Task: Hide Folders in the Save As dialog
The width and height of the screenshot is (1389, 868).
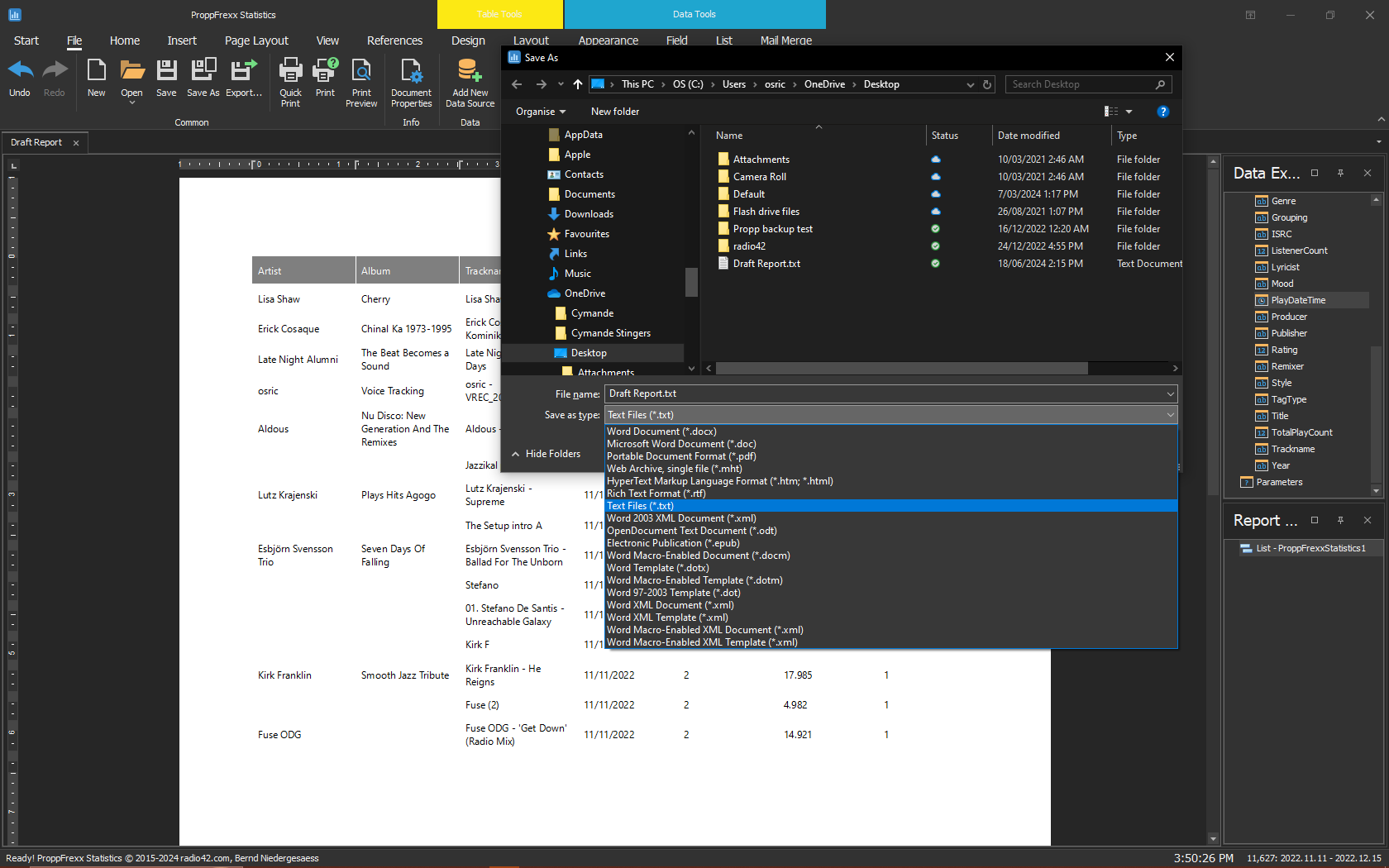Action: pos(546,454)
